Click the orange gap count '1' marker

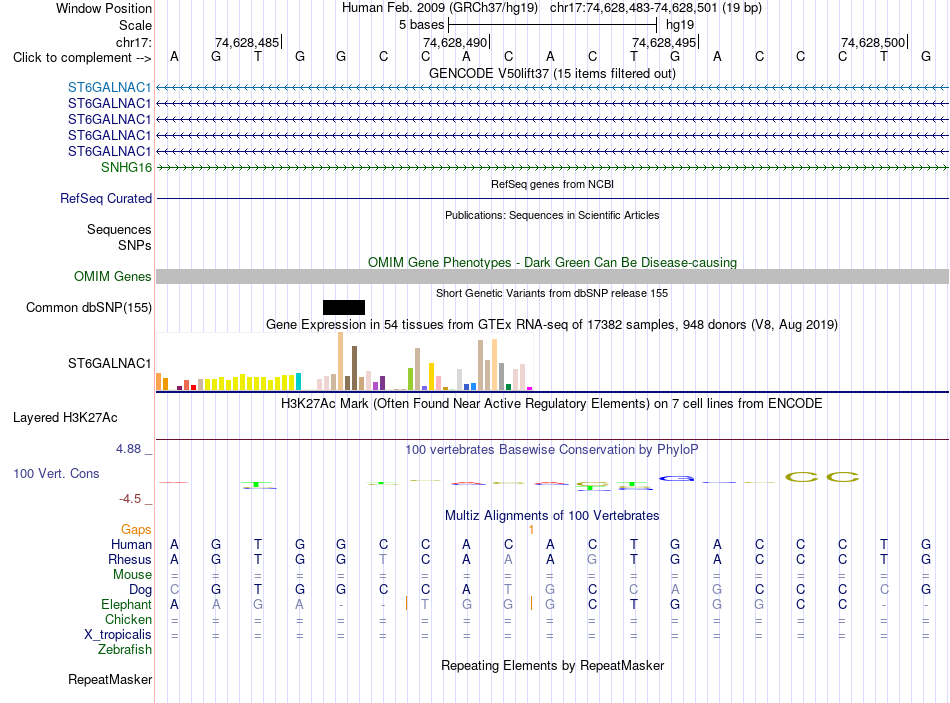(531, 530)
